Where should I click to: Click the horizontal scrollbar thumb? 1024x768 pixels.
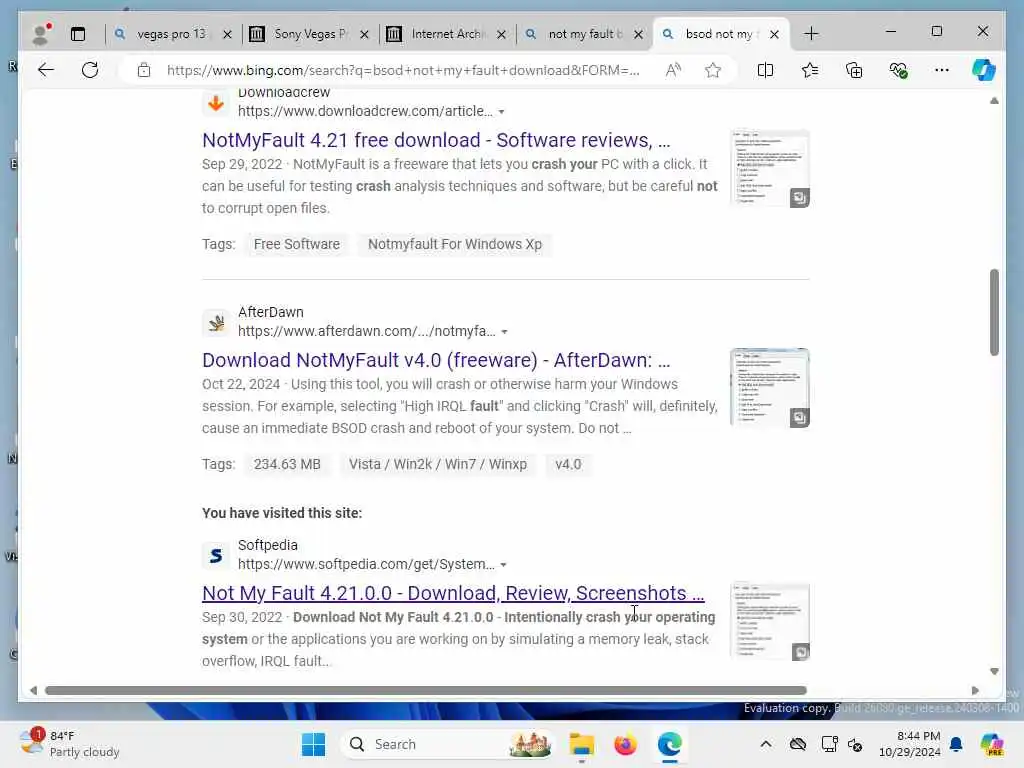point(426,690)
